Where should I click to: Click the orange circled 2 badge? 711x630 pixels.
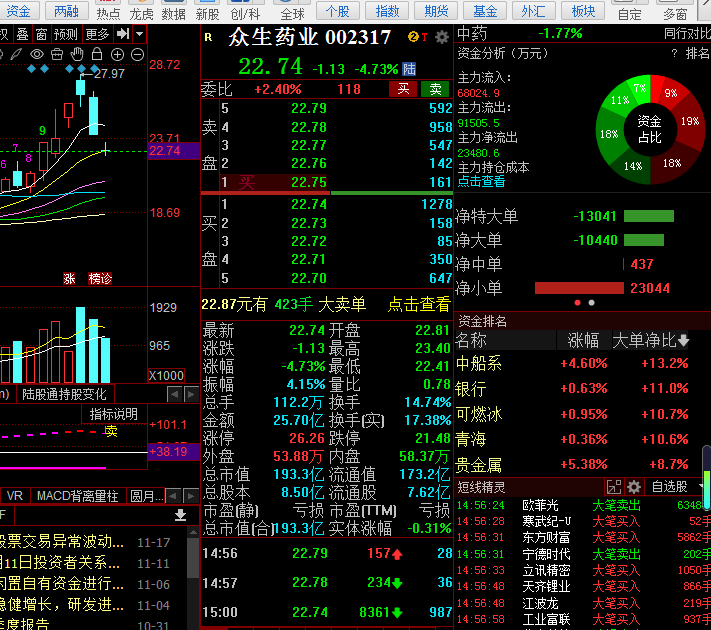coord(413,37)
